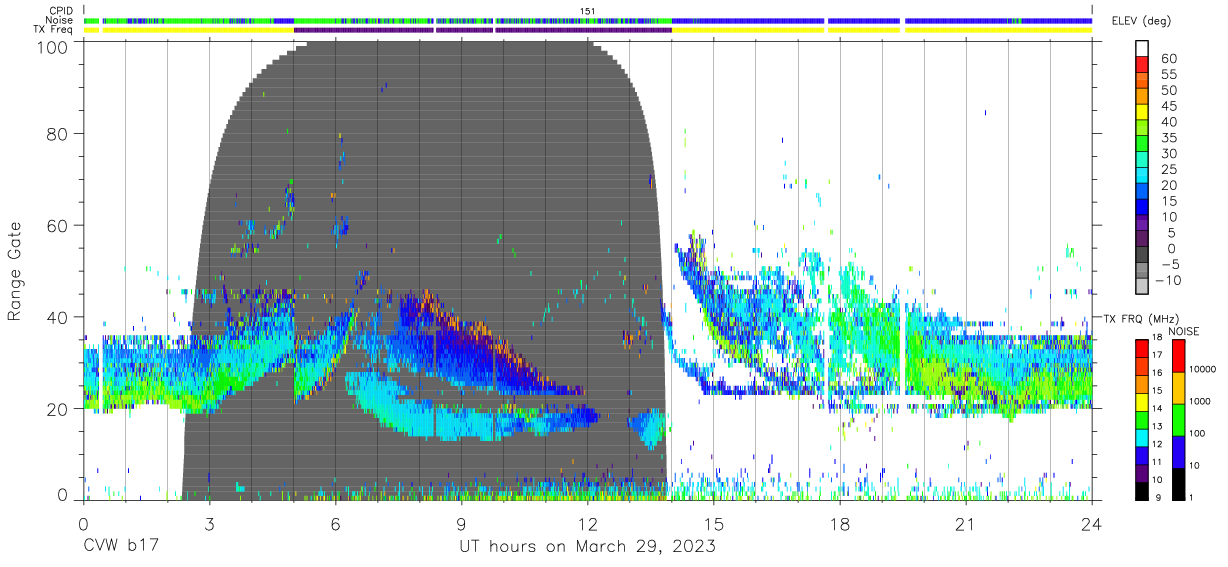Click the elevation colorbar label 45
Viewport: 1228px width, 567px height.
tap(1168, 106)
